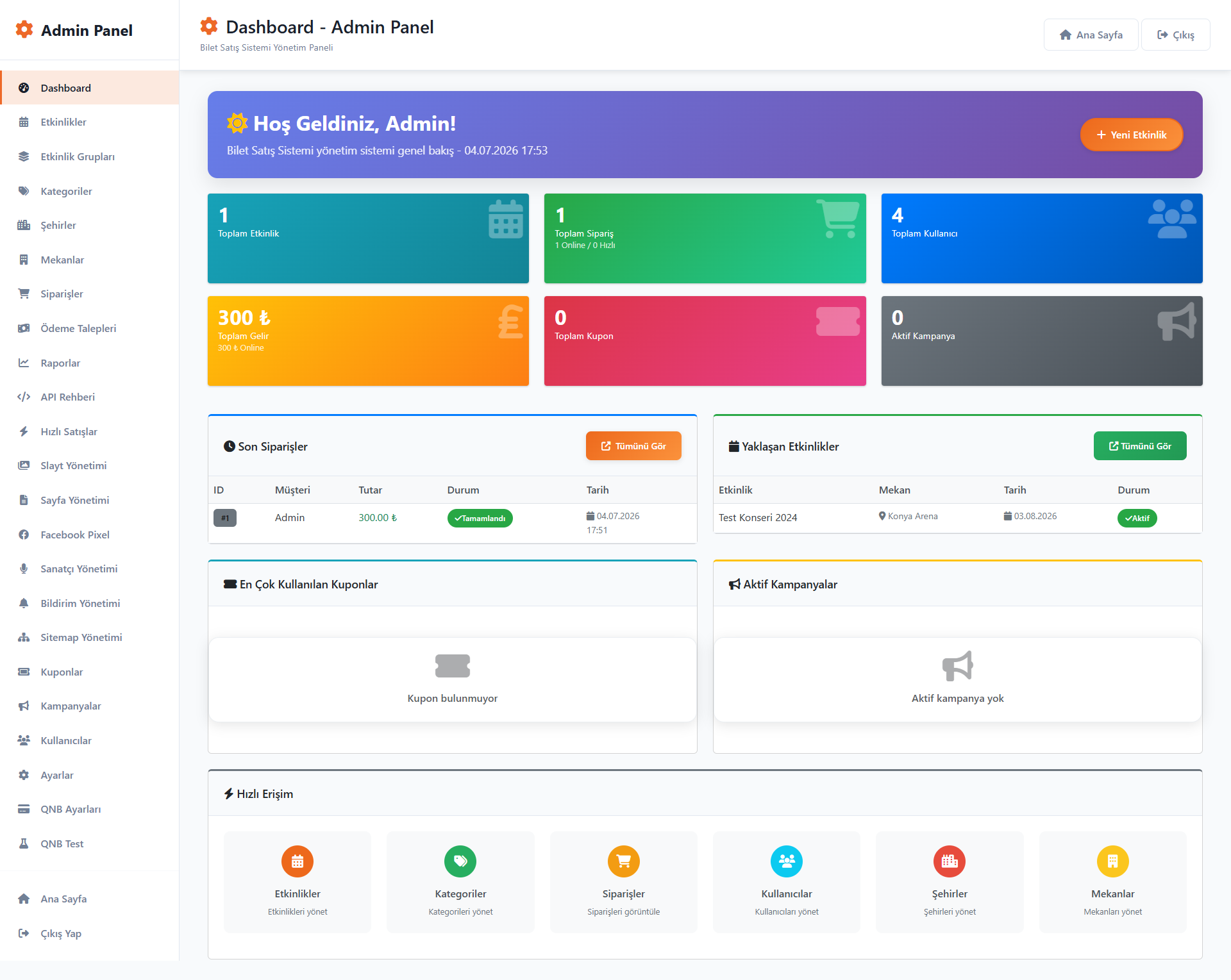
Task: Open the yellow Mekanlar building icon
Action: coord(1113,861)
